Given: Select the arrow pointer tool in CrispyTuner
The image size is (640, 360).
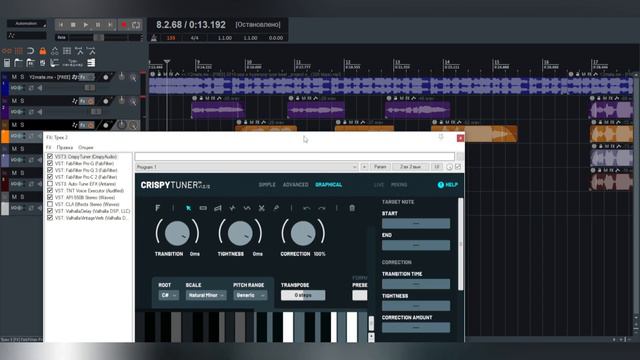Looking at the screenshot, I should click(x=188, y=208).
